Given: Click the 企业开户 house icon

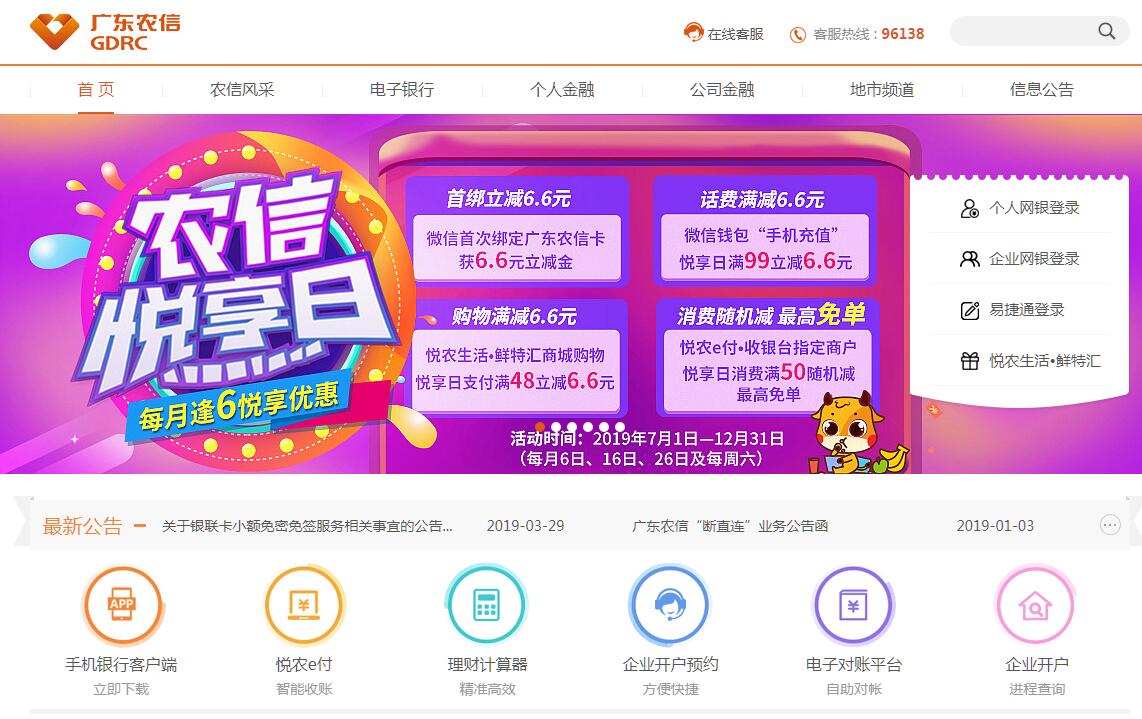Looking at the screenshot, I should [x=1036, y=605].
